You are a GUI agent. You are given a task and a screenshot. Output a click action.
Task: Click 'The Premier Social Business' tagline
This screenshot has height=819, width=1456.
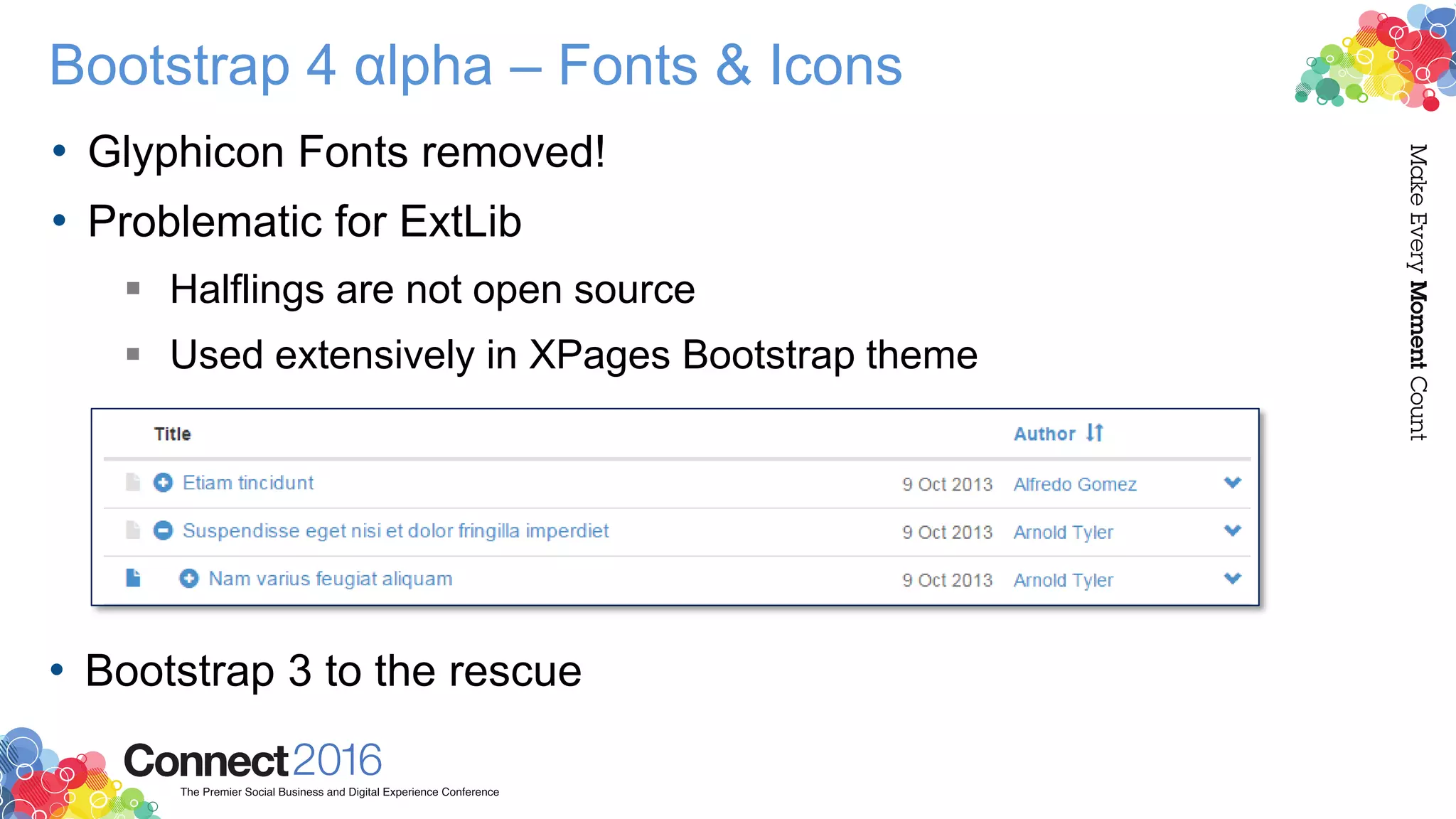(340, 792)
